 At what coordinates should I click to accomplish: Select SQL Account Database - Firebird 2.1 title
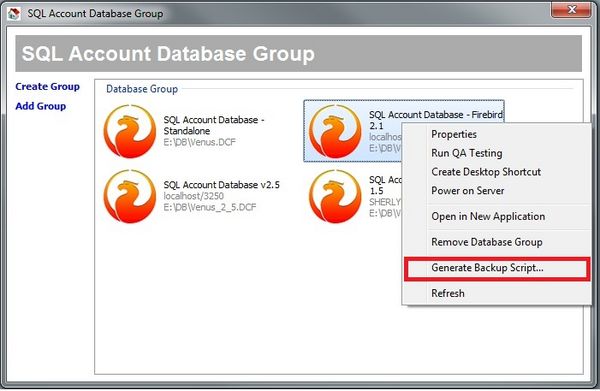click(x=436, y=120)
